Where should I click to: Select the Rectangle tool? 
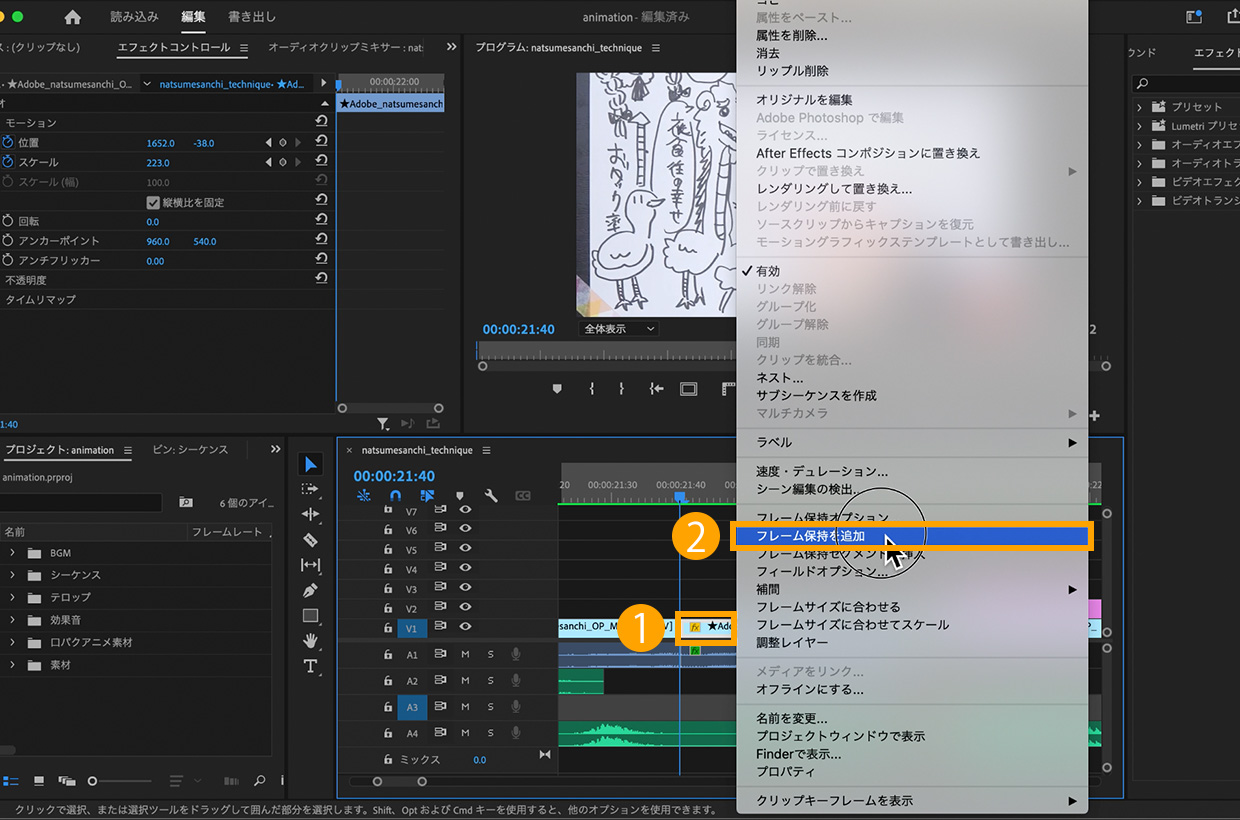(310, 615)
